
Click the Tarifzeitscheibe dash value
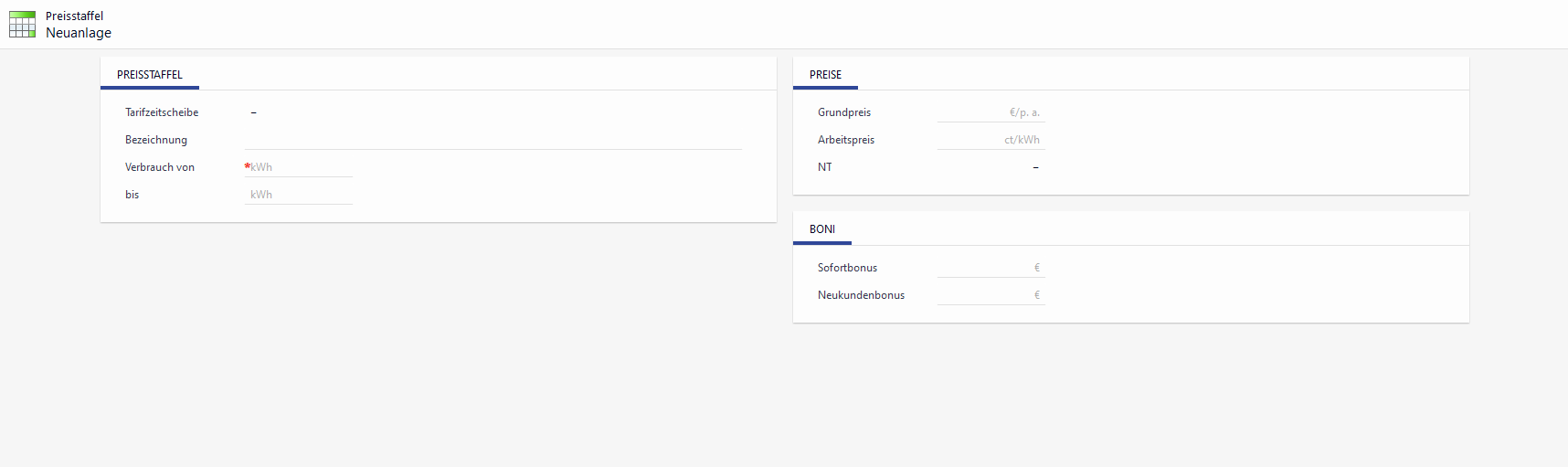point(253,112)
